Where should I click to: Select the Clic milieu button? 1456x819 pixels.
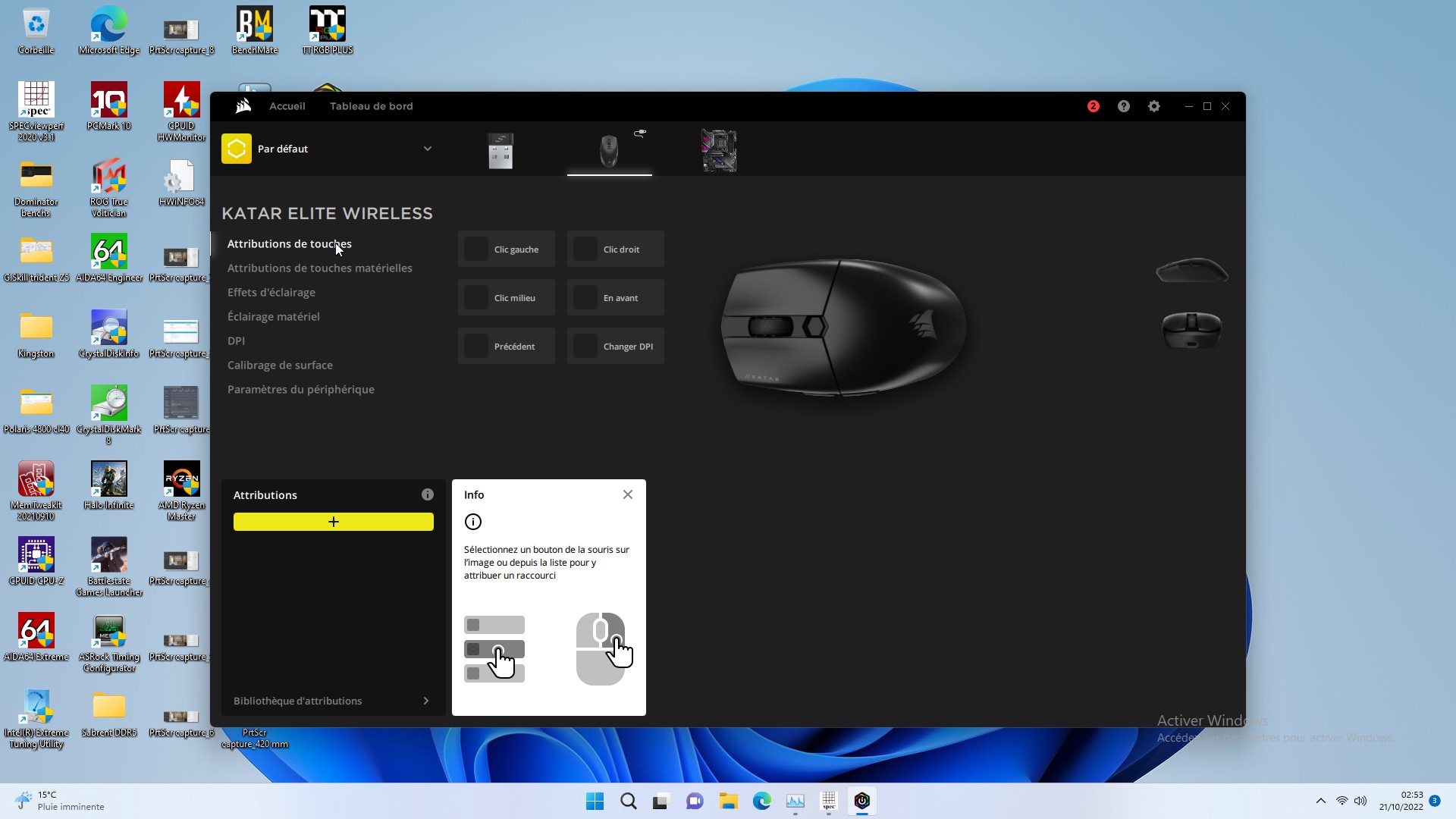(507, 297)
